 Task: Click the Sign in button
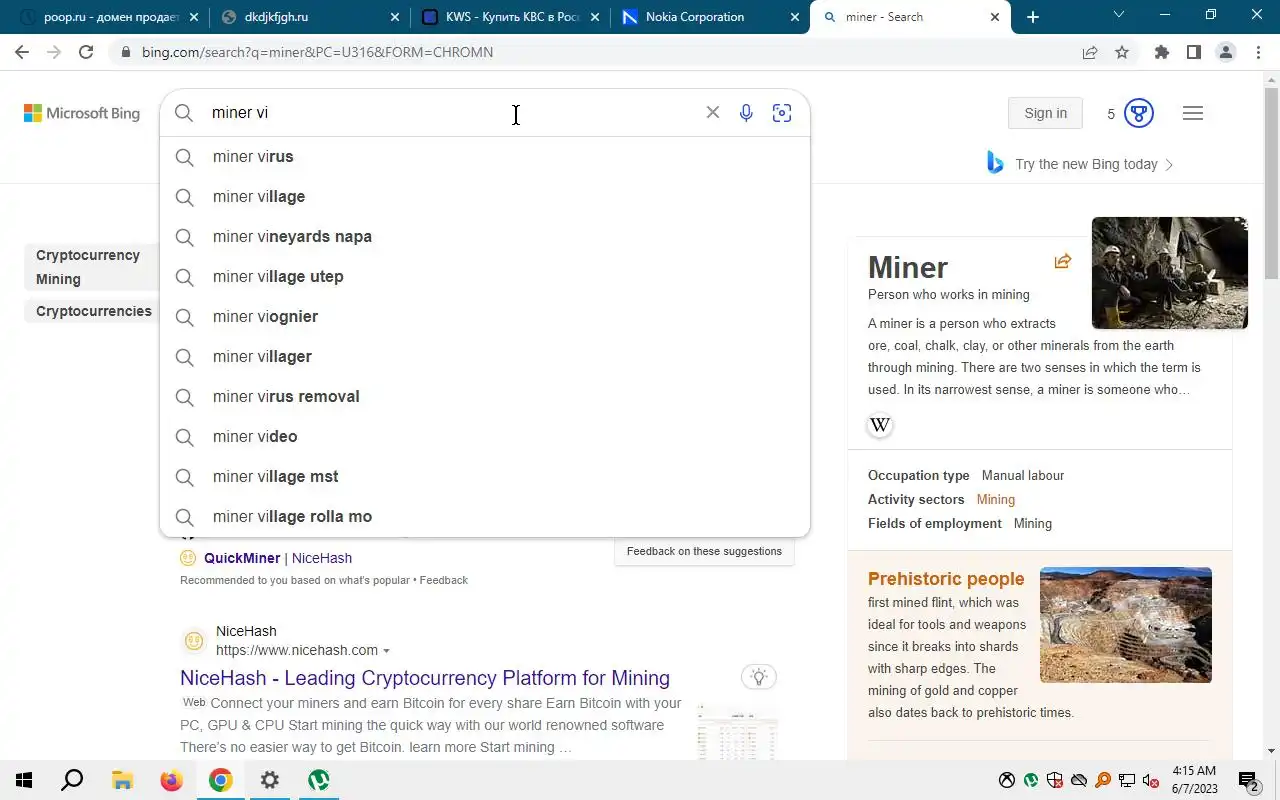point(1045,113)
